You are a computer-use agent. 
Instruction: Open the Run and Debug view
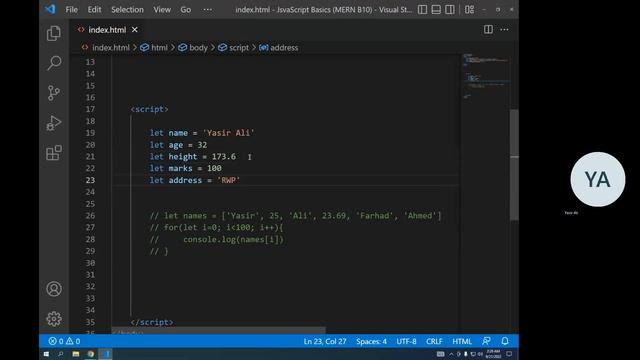pyautogui.click(x=54, y=123)
